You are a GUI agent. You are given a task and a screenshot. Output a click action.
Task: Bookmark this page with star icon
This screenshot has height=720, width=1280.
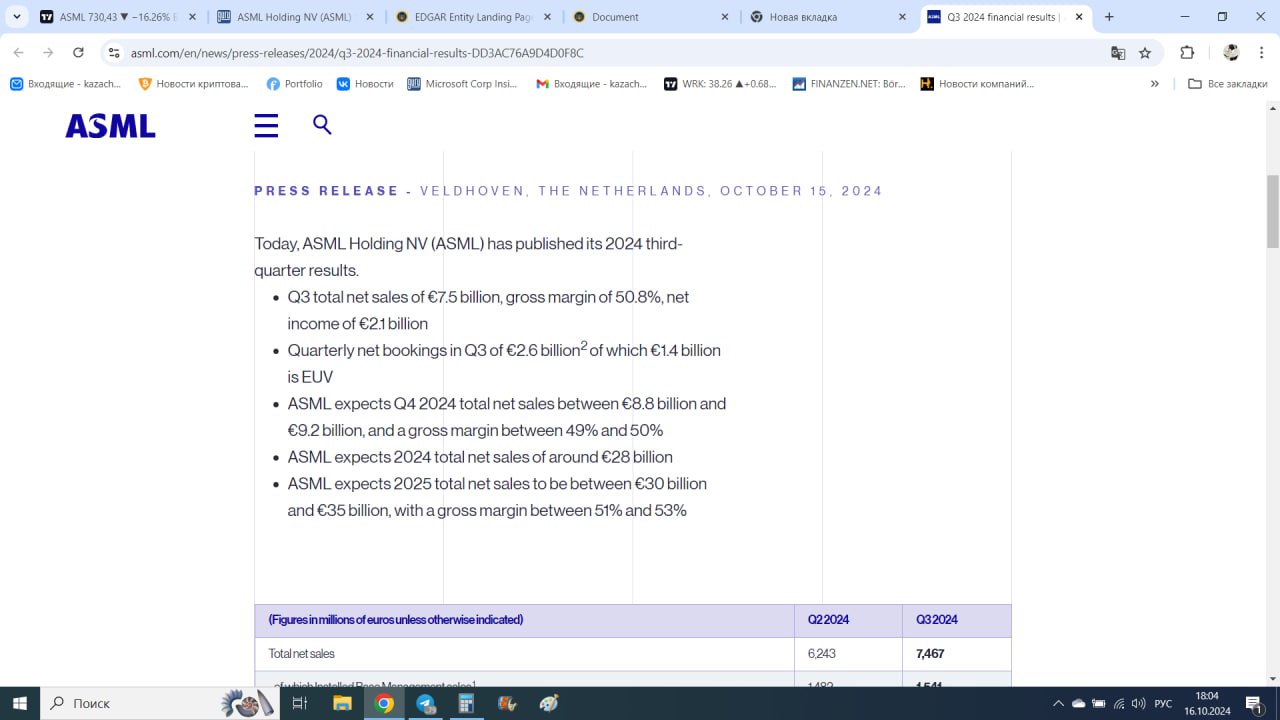1145,53
